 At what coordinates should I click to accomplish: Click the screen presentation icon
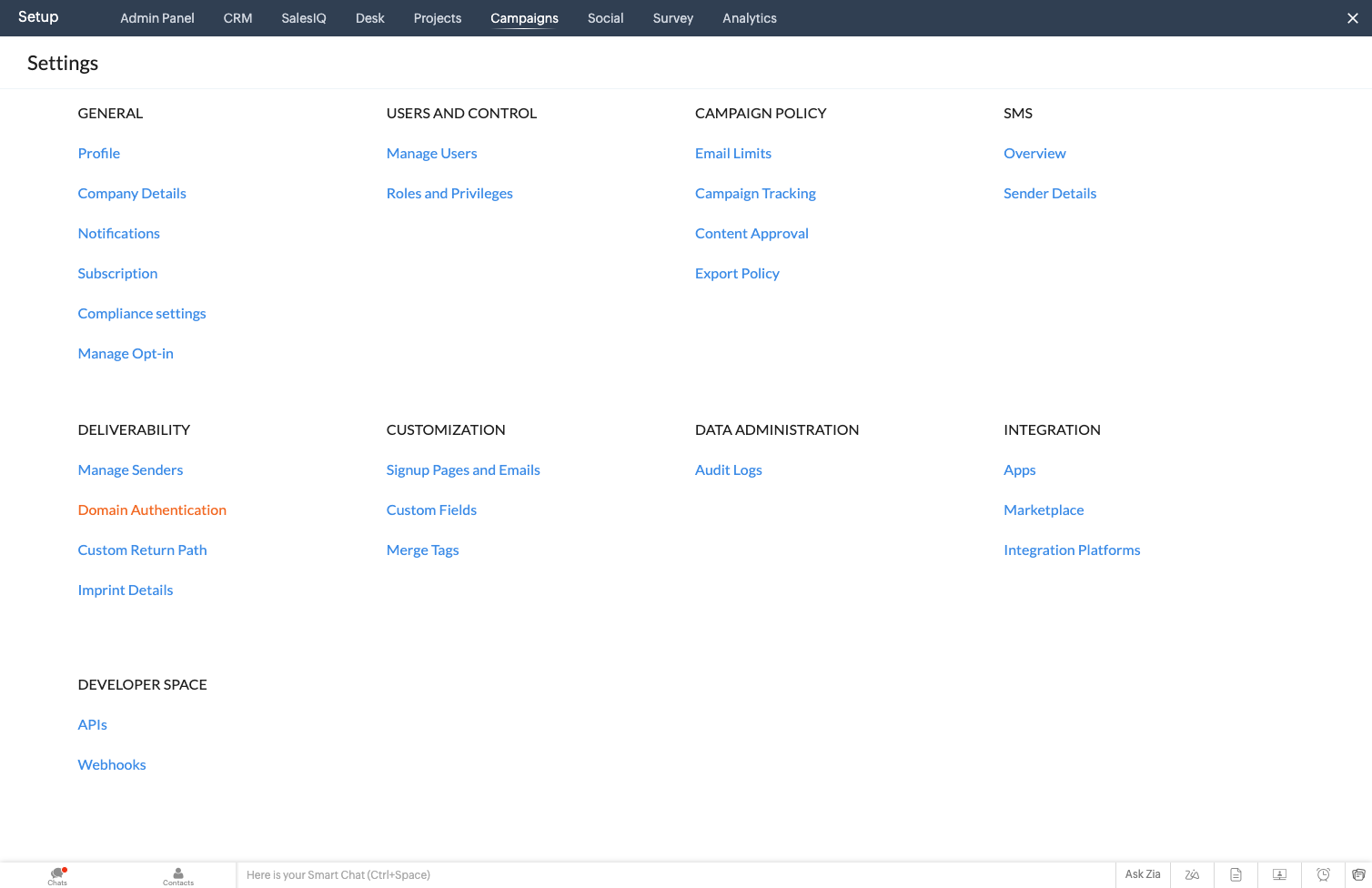(1279, 875)
